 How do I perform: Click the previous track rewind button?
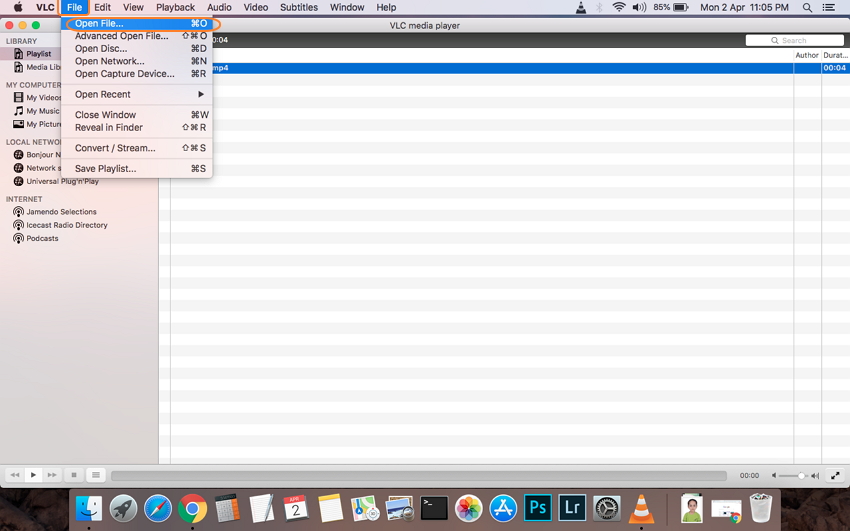click(15, 475)
